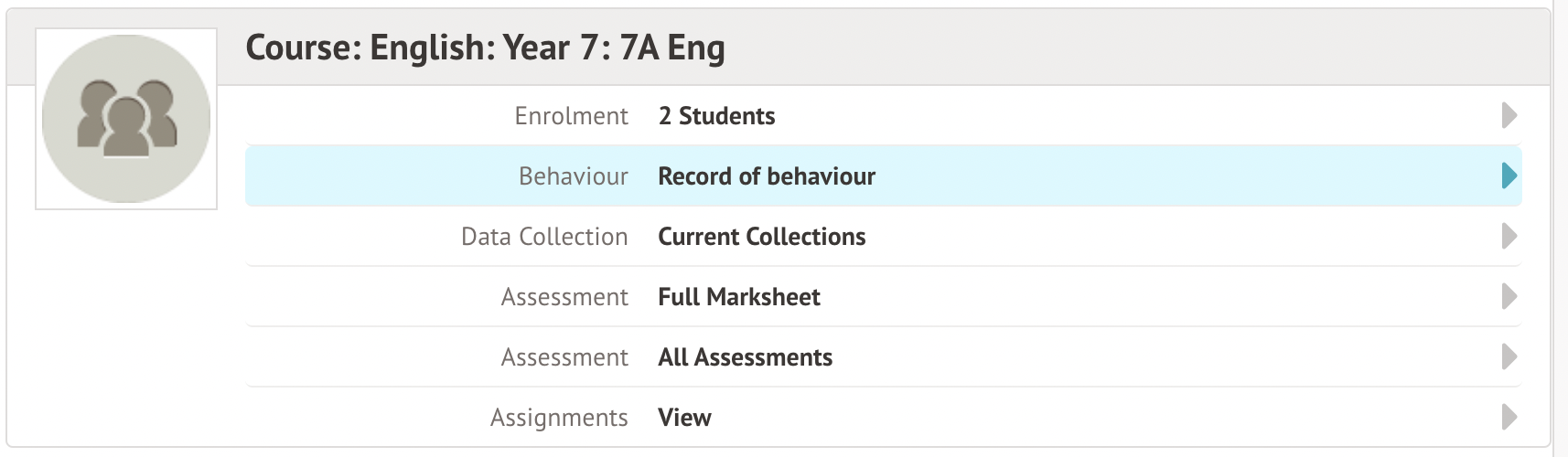Click the blue arrow on Behaviour row
Image resolution: width=1568 pixels, height=457 pixels.
1509,175
